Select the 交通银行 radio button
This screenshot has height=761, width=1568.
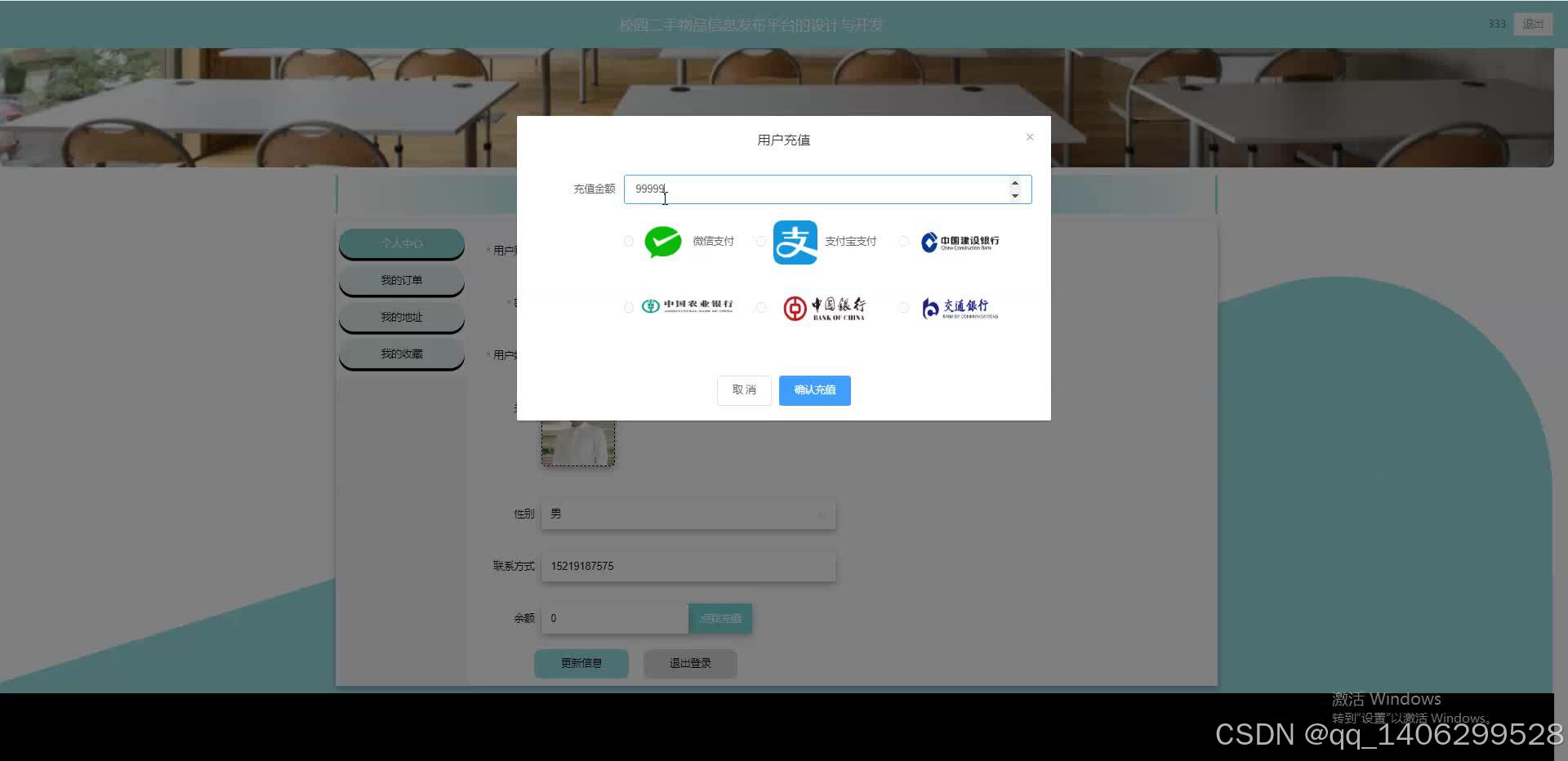tap(903, 308)
